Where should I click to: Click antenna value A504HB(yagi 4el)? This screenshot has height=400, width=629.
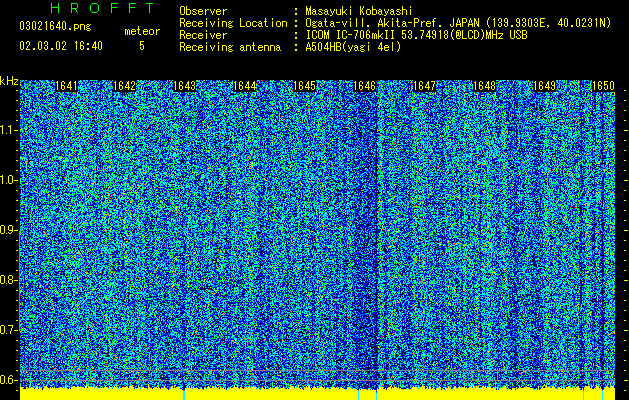[353, 47]
